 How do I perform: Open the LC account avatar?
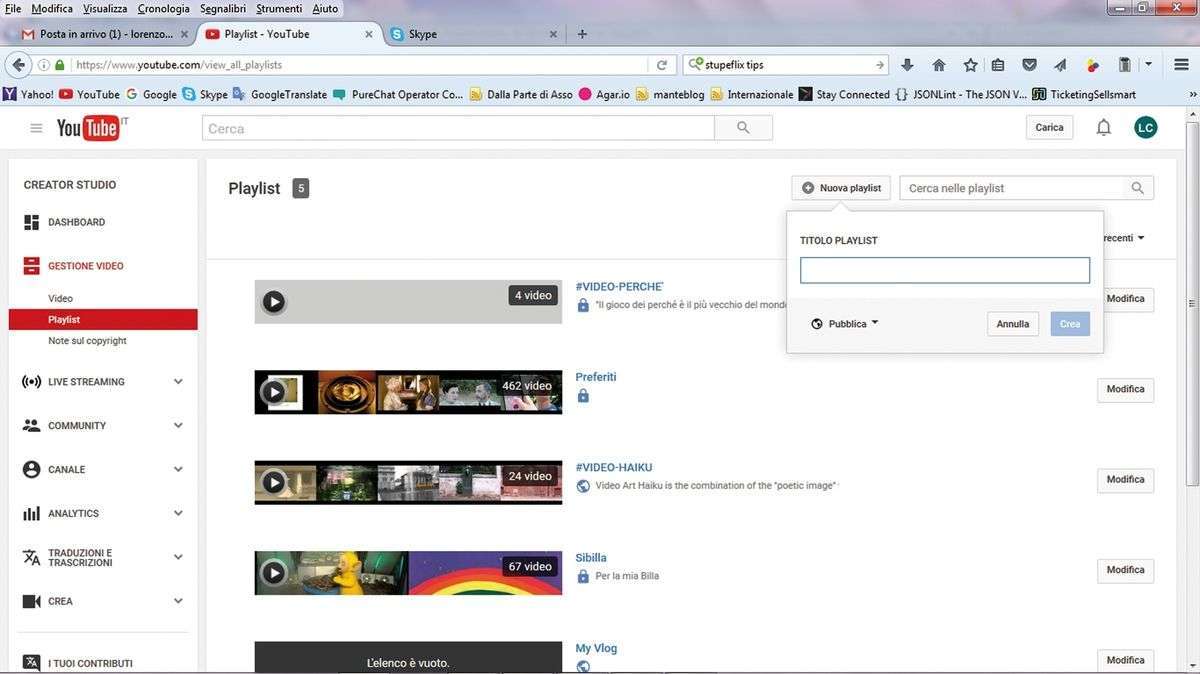[x=1146, y=128]
